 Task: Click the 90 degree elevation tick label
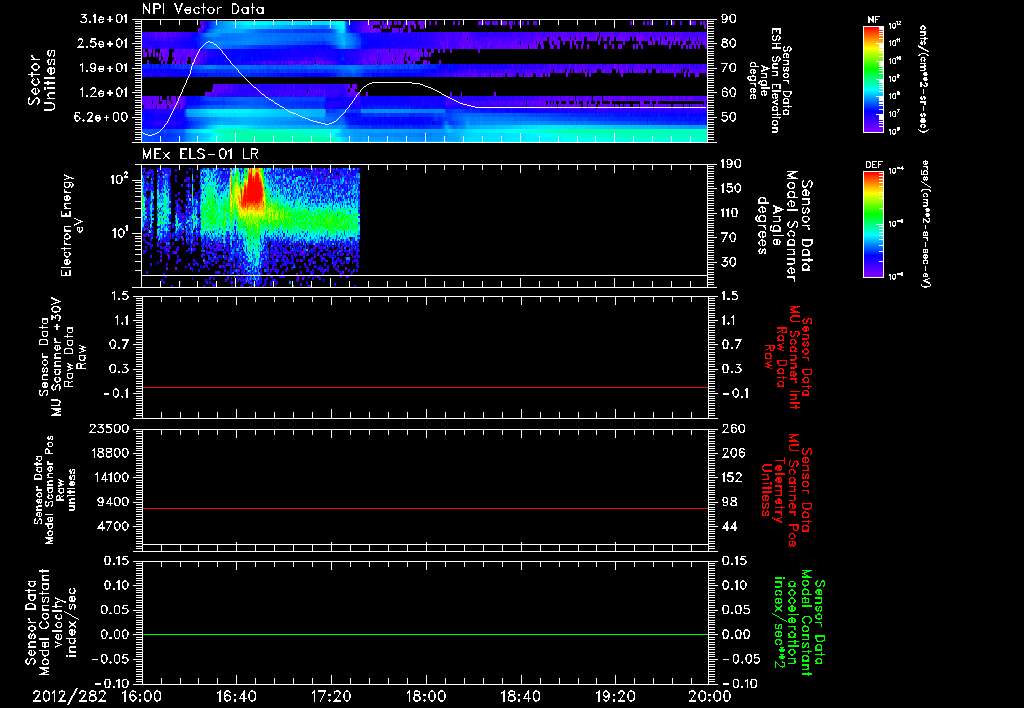pyautogui.click(x=729, y=19)
